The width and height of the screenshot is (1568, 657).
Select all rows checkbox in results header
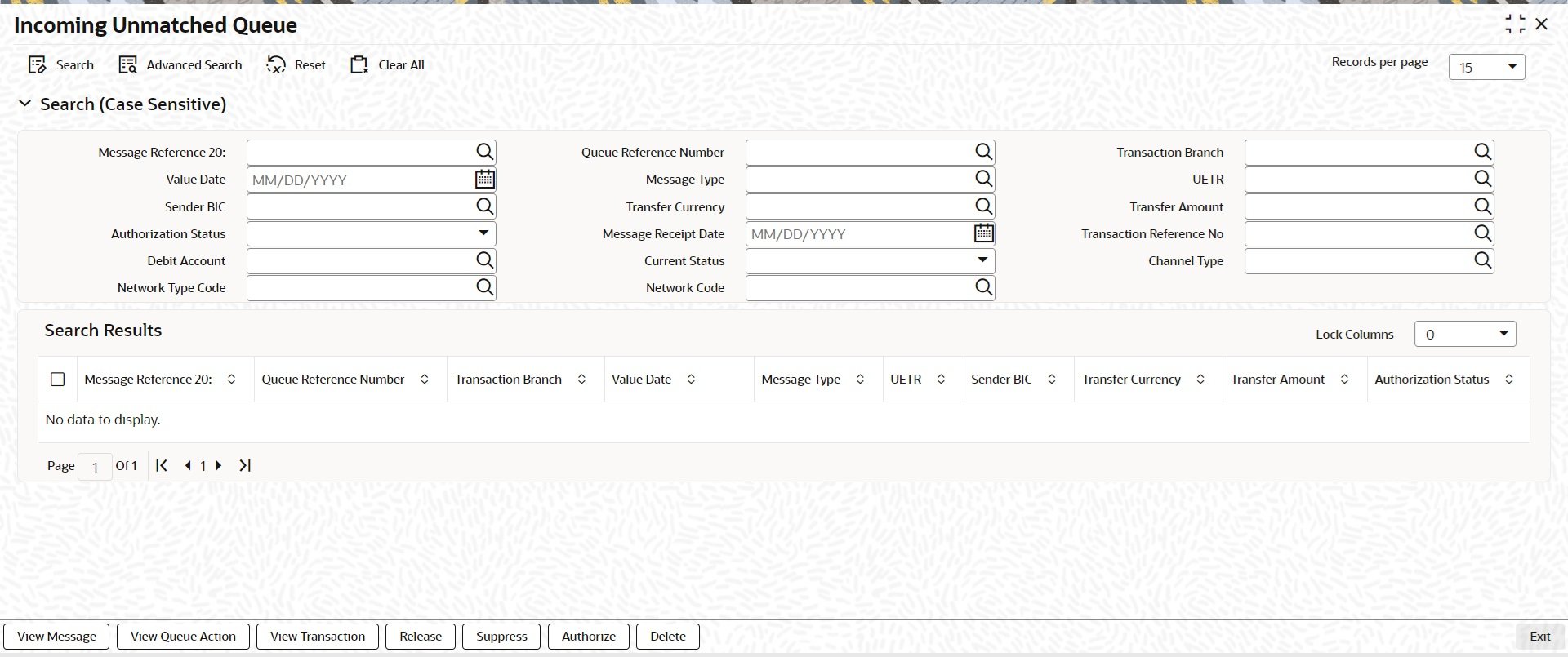58,380
